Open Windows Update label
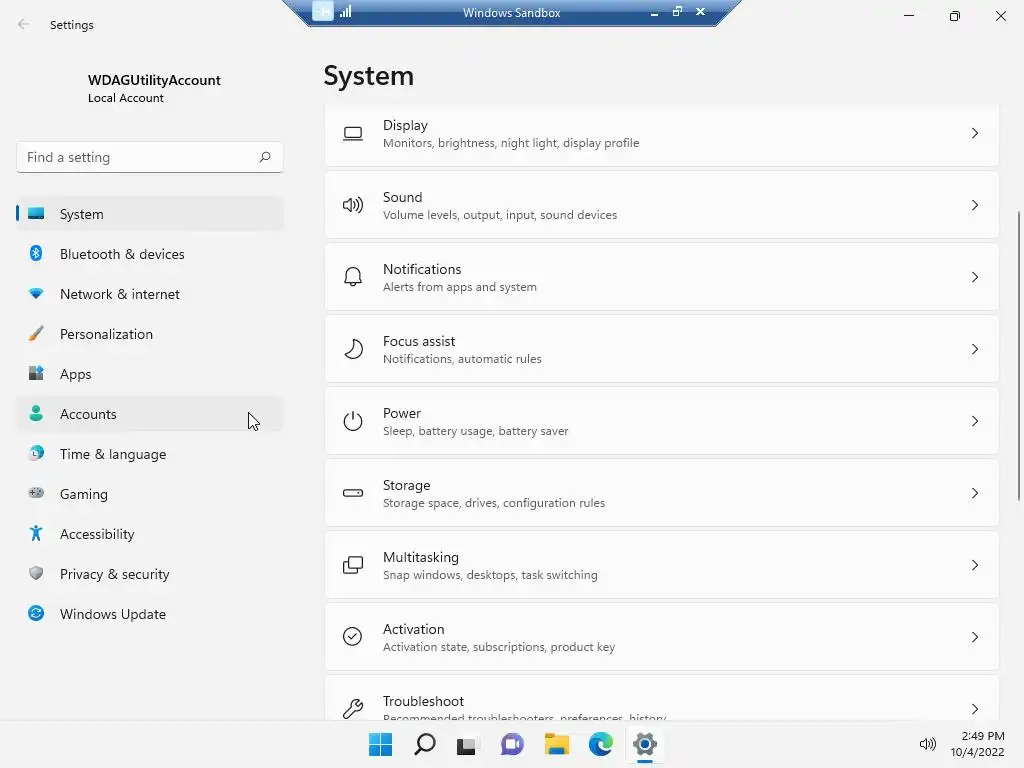Image resolution: width=1024 pixels, height=768 pixels. [x=113, y=614]
